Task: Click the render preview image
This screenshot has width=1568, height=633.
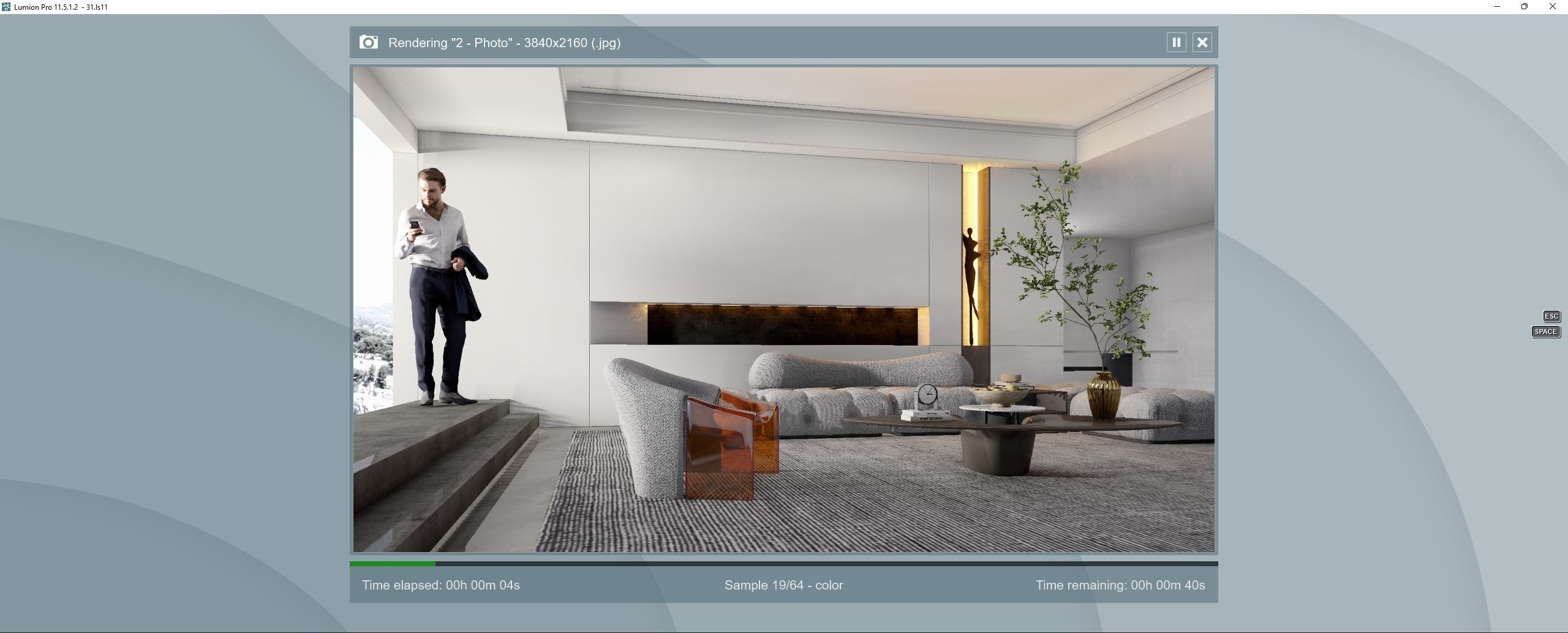Action: tap(783, 309)
